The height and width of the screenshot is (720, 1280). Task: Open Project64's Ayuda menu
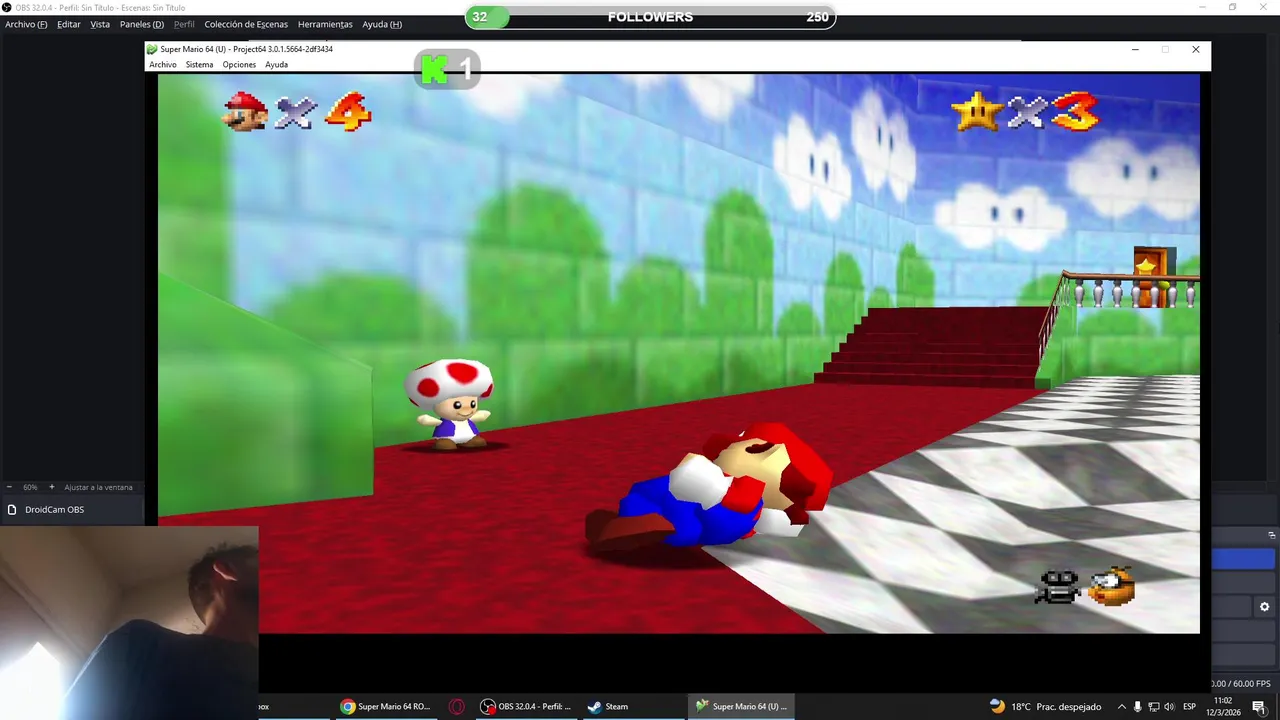coord(276,64)
